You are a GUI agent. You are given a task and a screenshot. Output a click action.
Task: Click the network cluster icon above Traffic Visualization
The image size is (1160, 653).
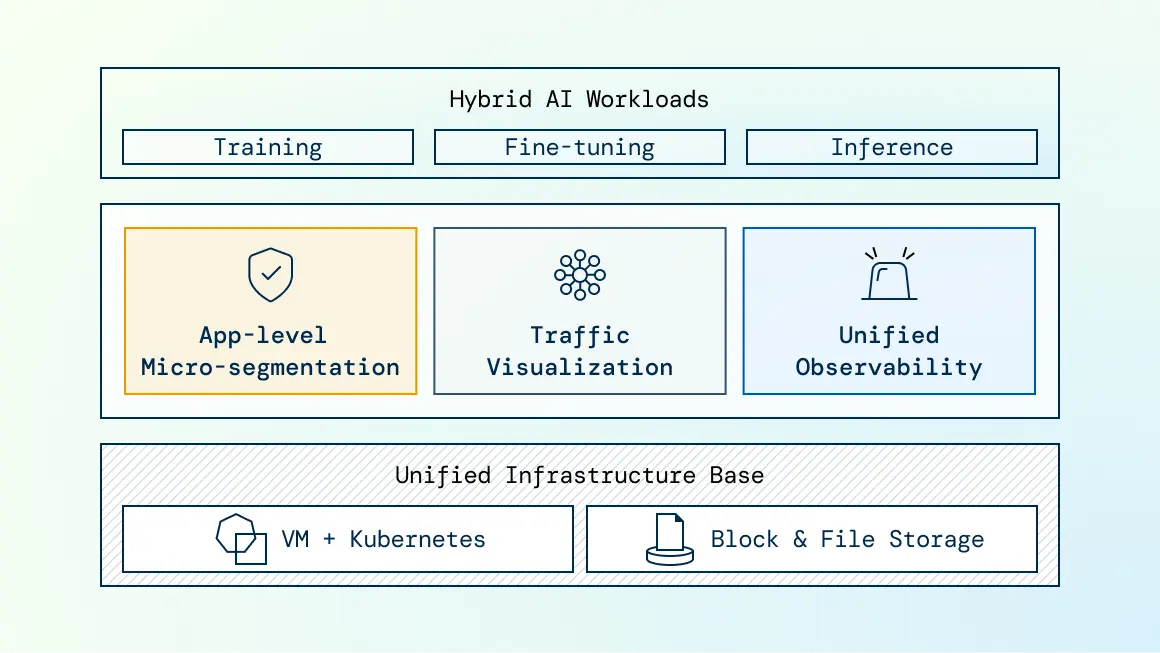[579, 273]
